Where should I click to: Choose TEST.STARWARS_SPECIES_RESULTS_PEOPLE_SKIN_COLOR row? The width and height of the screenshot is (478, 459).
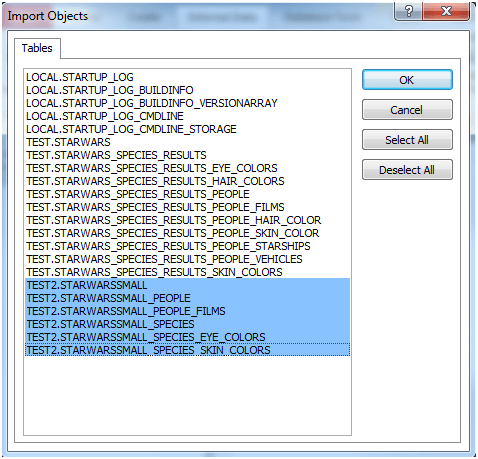click(187, 233)
